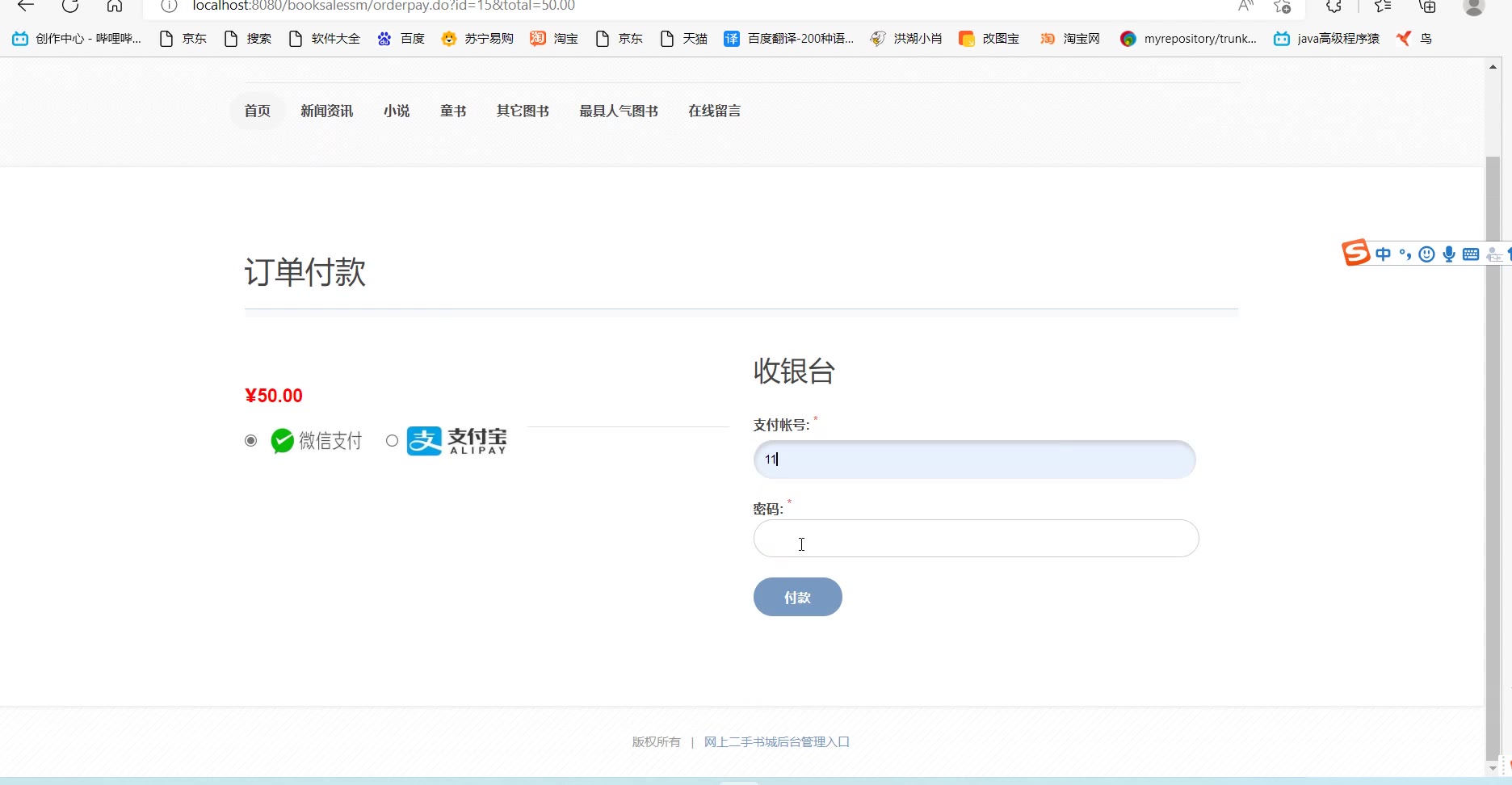Select the 微信支付 radio button
This screenshot has width=1512, height=785.
pyautogui.click(x=251, y=441)
